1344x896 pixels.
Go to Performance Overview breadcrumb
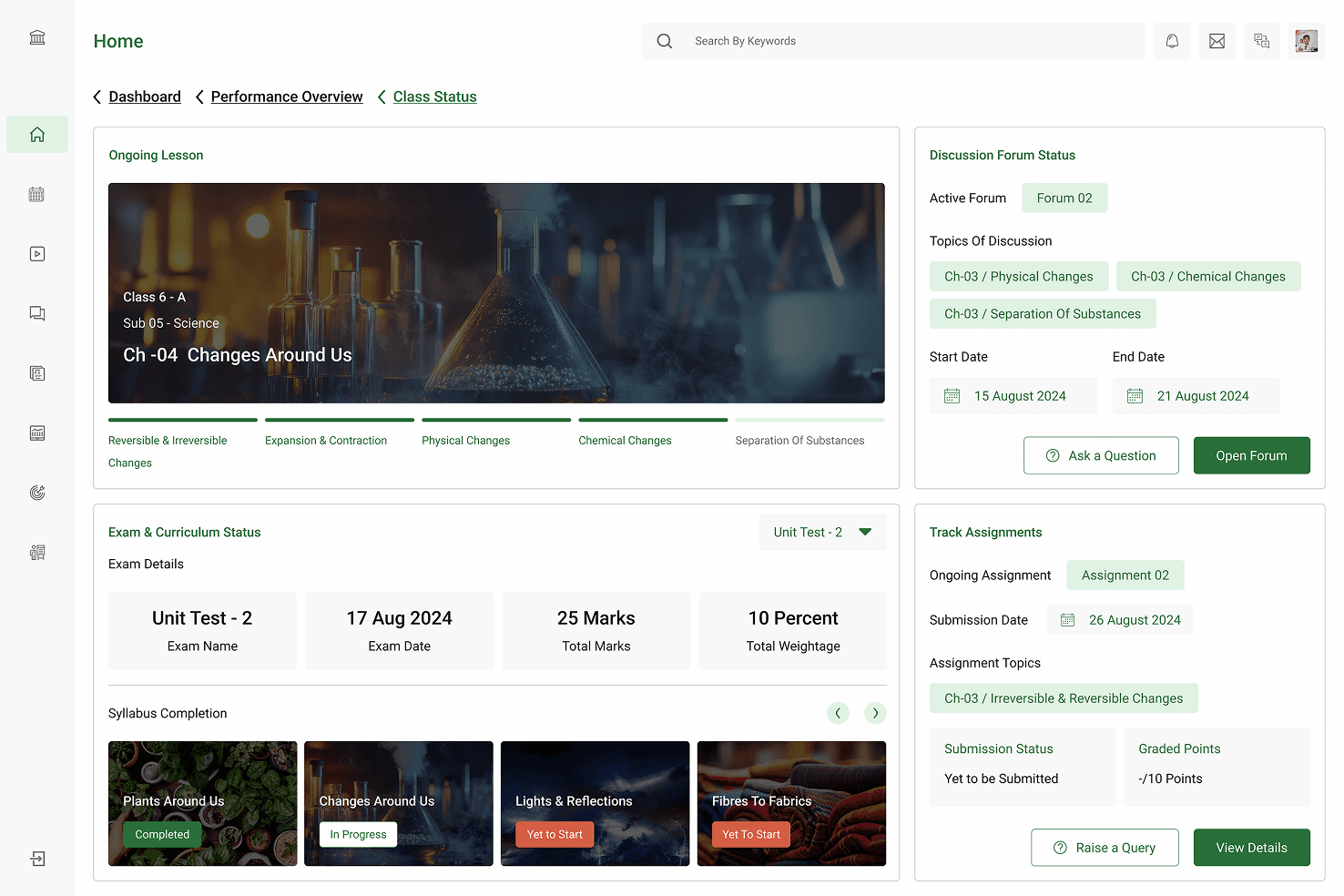tap(287, 97)
